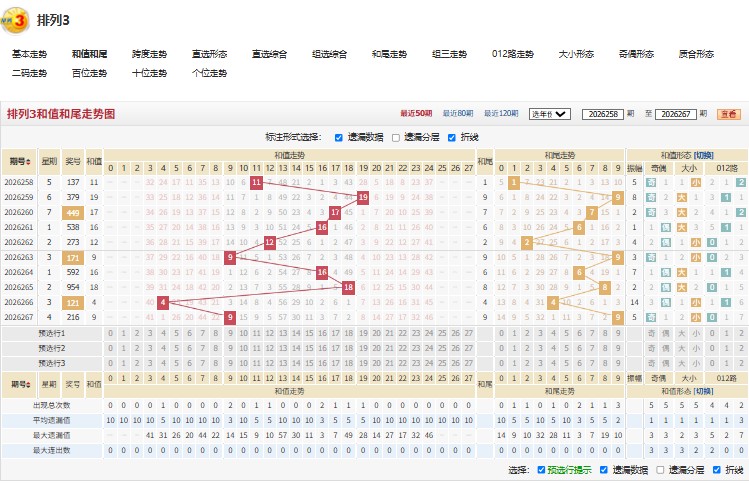Image resolution: width=749 pixels, height=483 pixels.
Task: Go to 组三走势 page
Action: click(449, 54)
